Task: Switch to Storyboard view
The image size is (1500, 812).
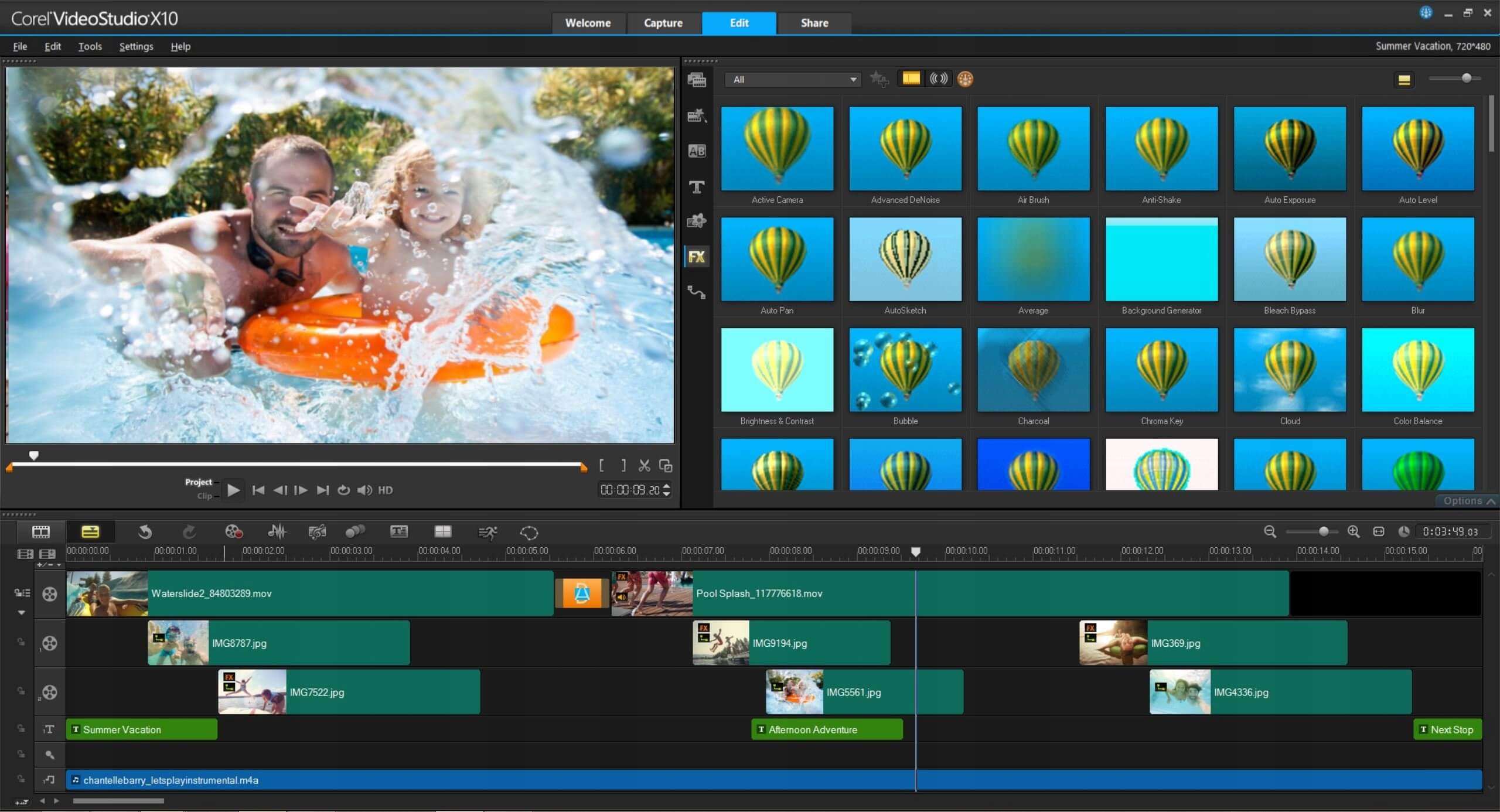Action: point(41,532)
